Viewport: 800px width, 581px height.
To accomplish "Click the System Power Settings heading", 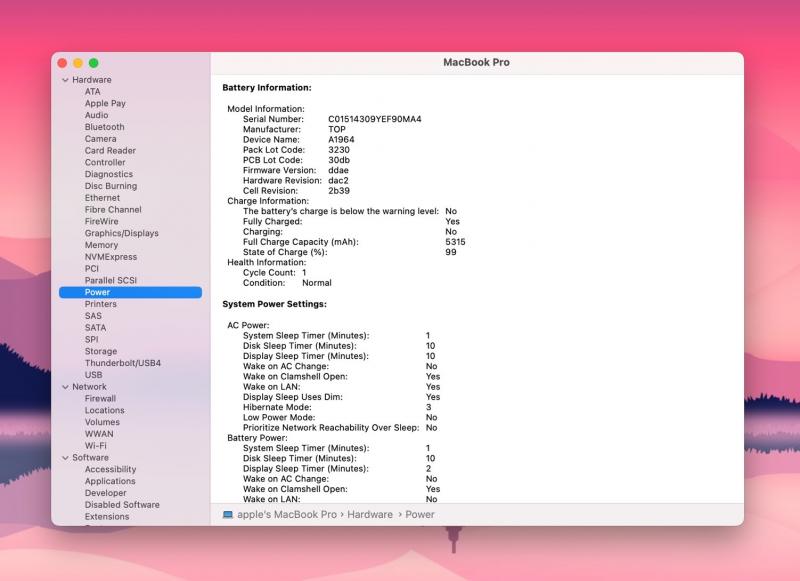I will coord(274,304).
